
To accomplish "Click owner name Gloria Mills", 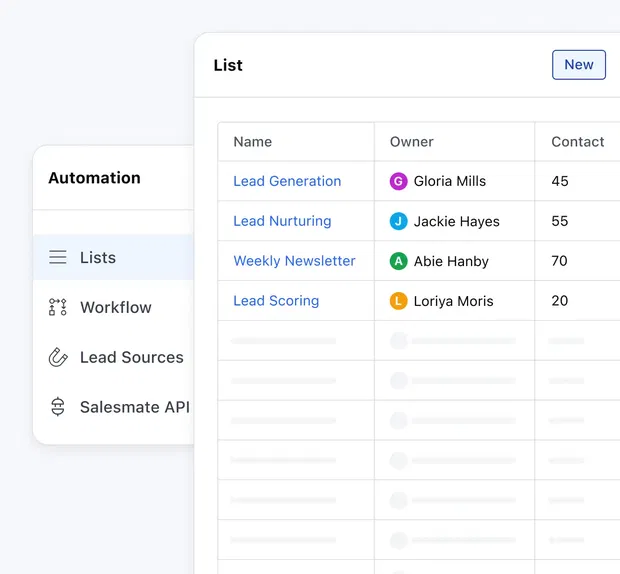I will coord(450,181).
